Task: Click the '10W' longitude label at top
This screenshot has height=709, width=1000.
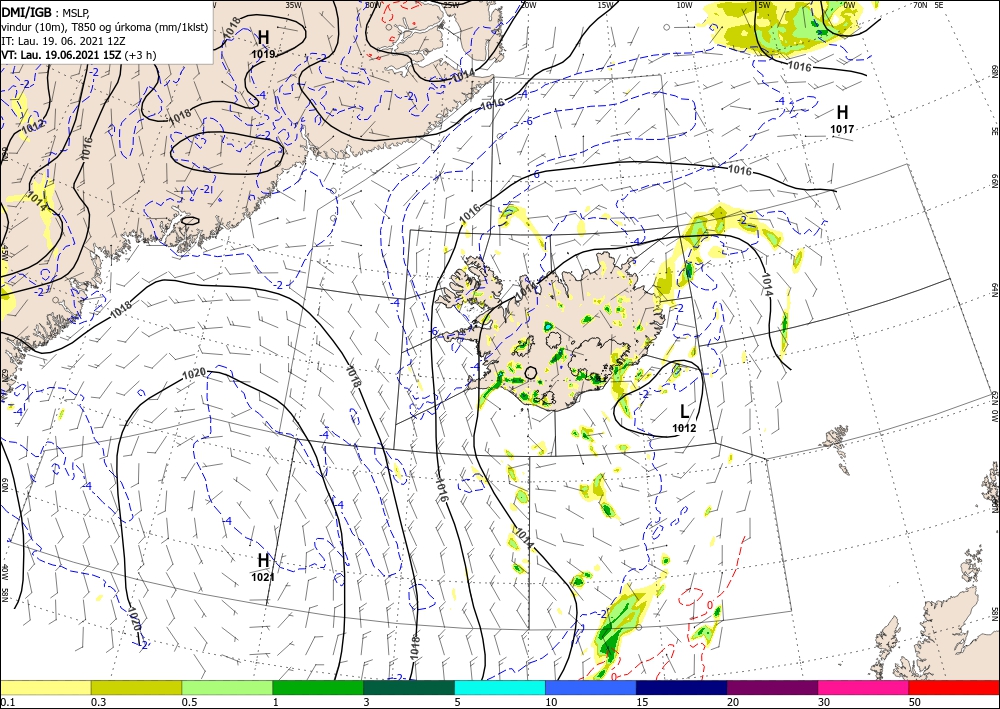Action: [684, 5]
